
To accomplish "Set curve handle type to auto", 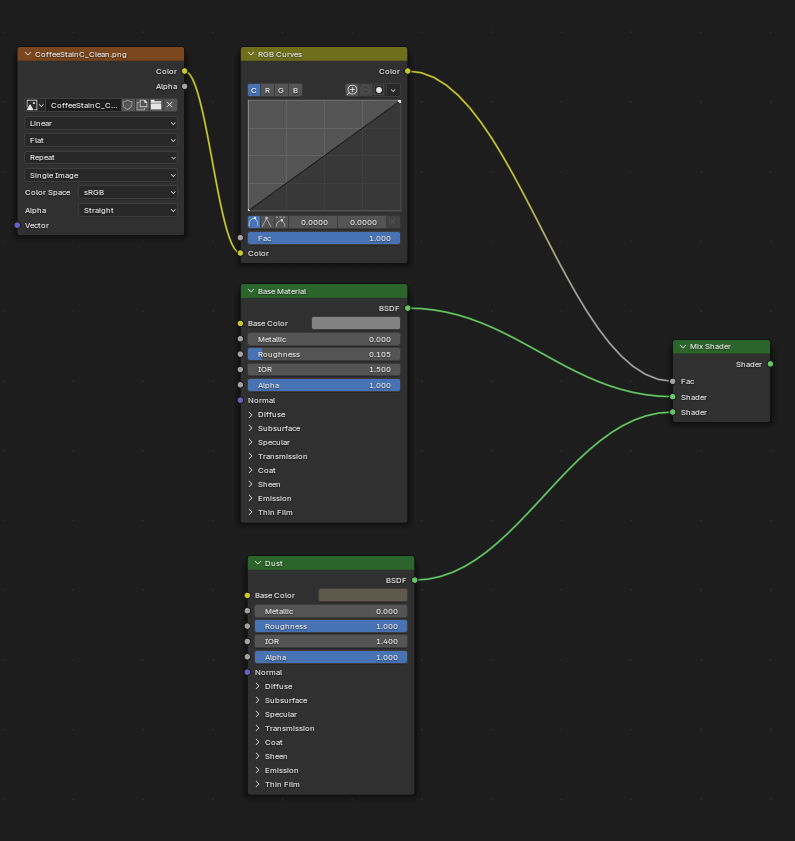I will point(254,222).
